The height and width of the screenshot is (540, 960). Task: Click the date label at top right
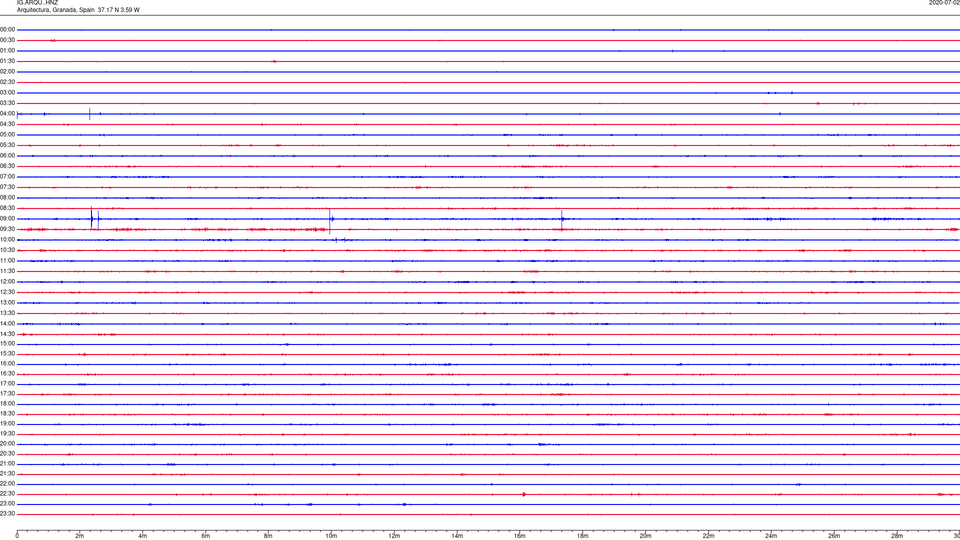coord(944,2)
